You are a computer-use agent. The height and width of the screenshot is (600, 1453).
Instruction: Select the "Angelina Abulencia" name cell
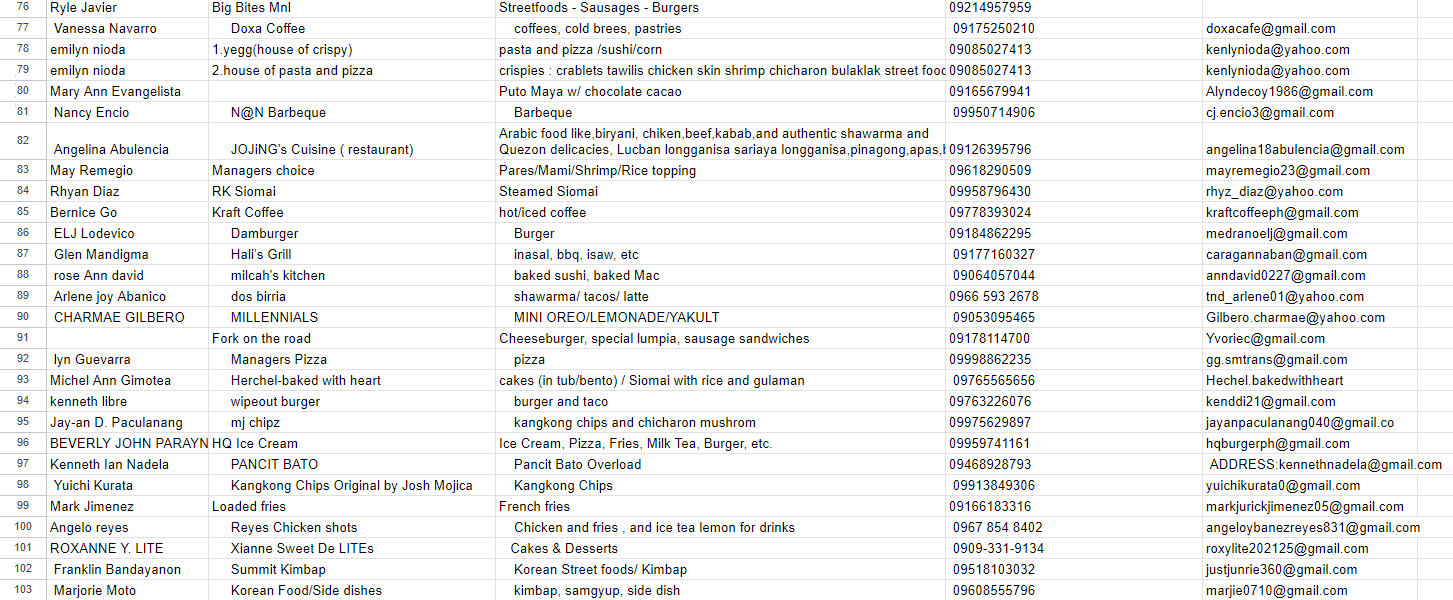coord(111,149)
